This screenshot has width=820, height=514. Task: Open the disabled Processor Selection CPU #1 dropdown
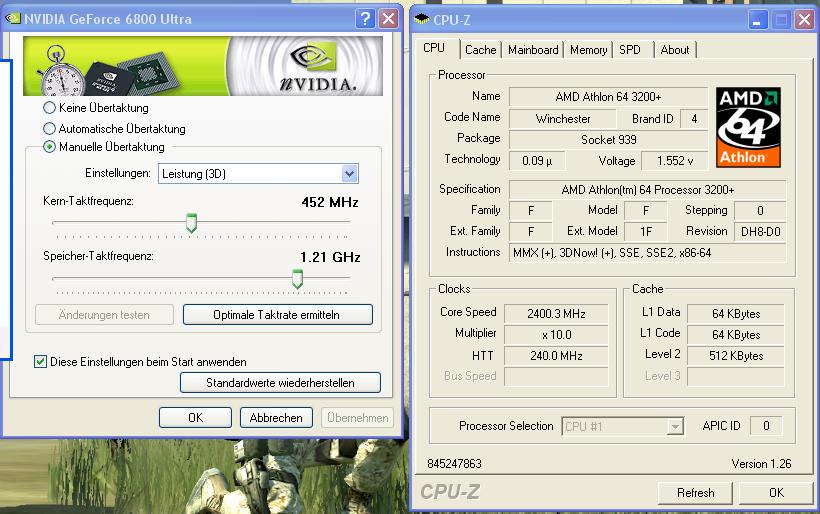[622, 426]
